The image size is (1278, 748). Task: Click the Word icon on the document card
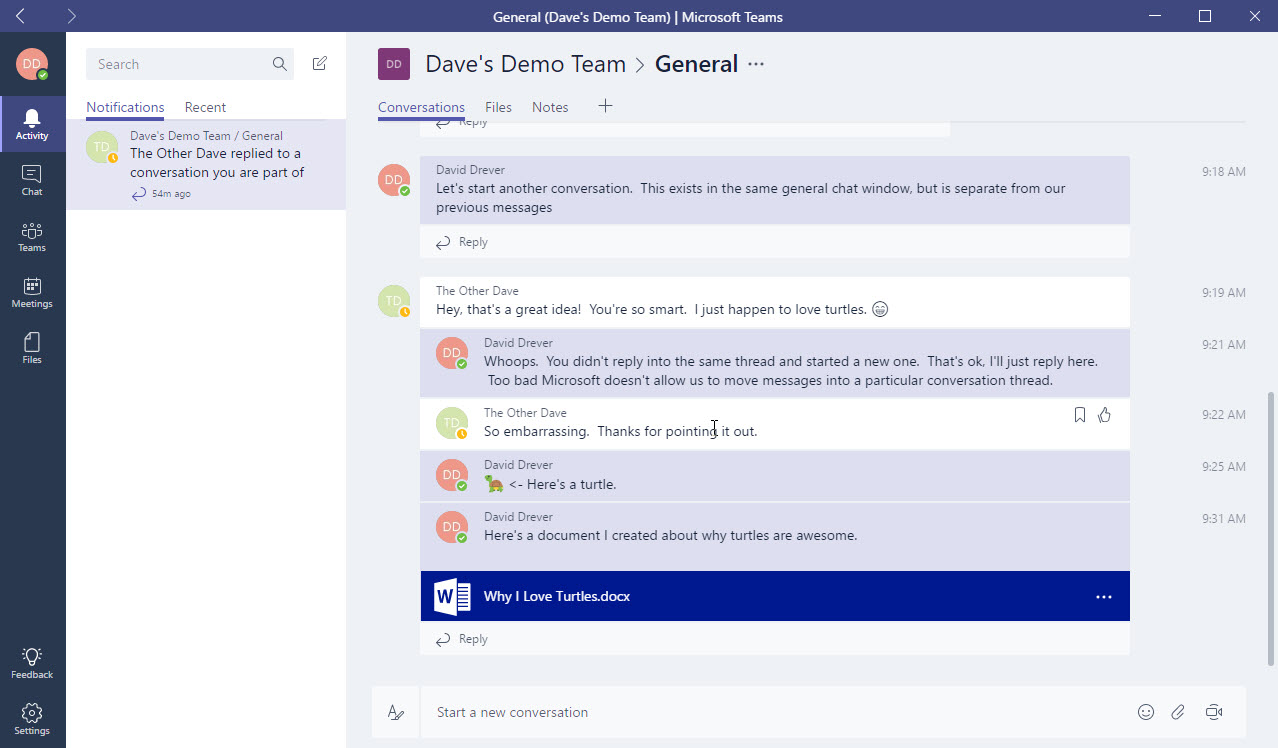point(452,597)
